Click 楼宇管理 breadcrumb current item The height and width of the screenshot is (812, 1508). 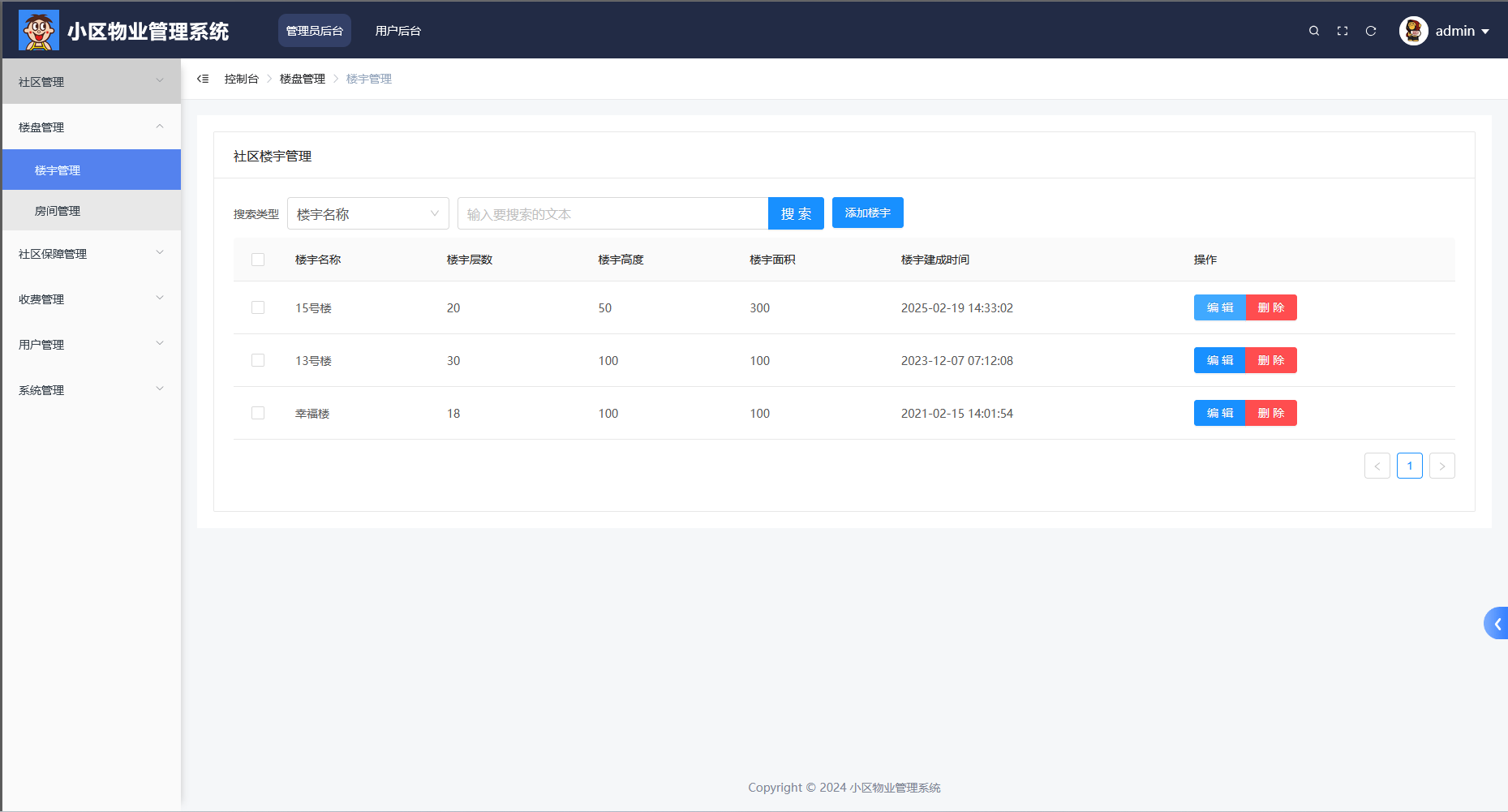(x=369, y=79)
